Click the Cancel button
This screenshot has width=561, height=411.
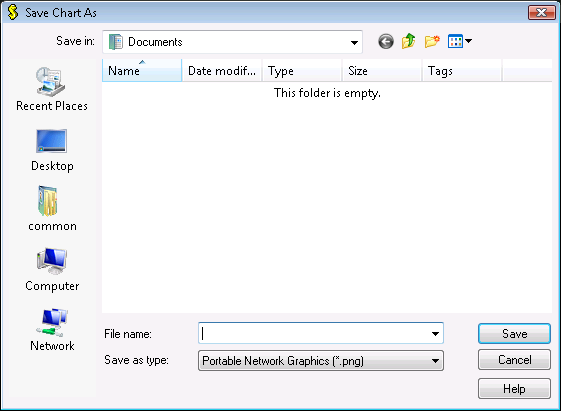pos(514,360)
